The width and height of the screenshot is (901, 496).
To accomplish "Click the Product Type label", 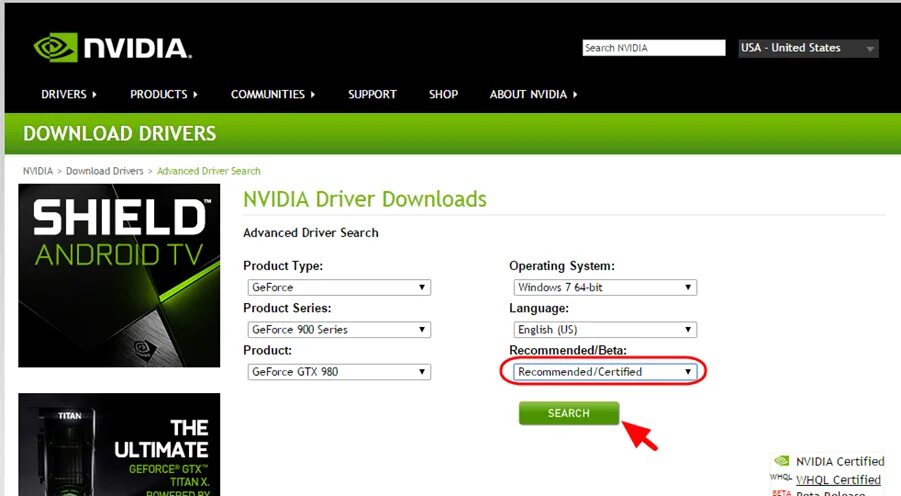I will [283, 266].
